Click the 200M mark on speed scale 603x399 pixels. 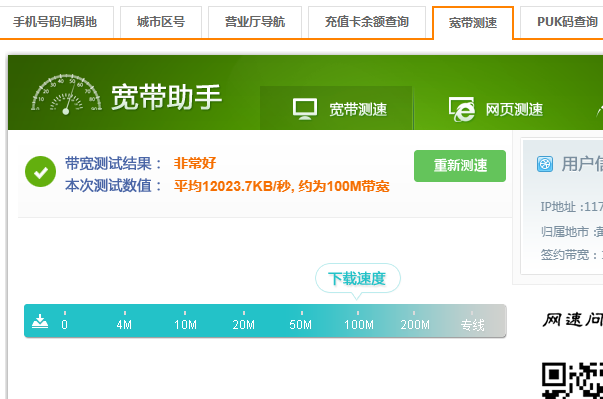(415, 325)
